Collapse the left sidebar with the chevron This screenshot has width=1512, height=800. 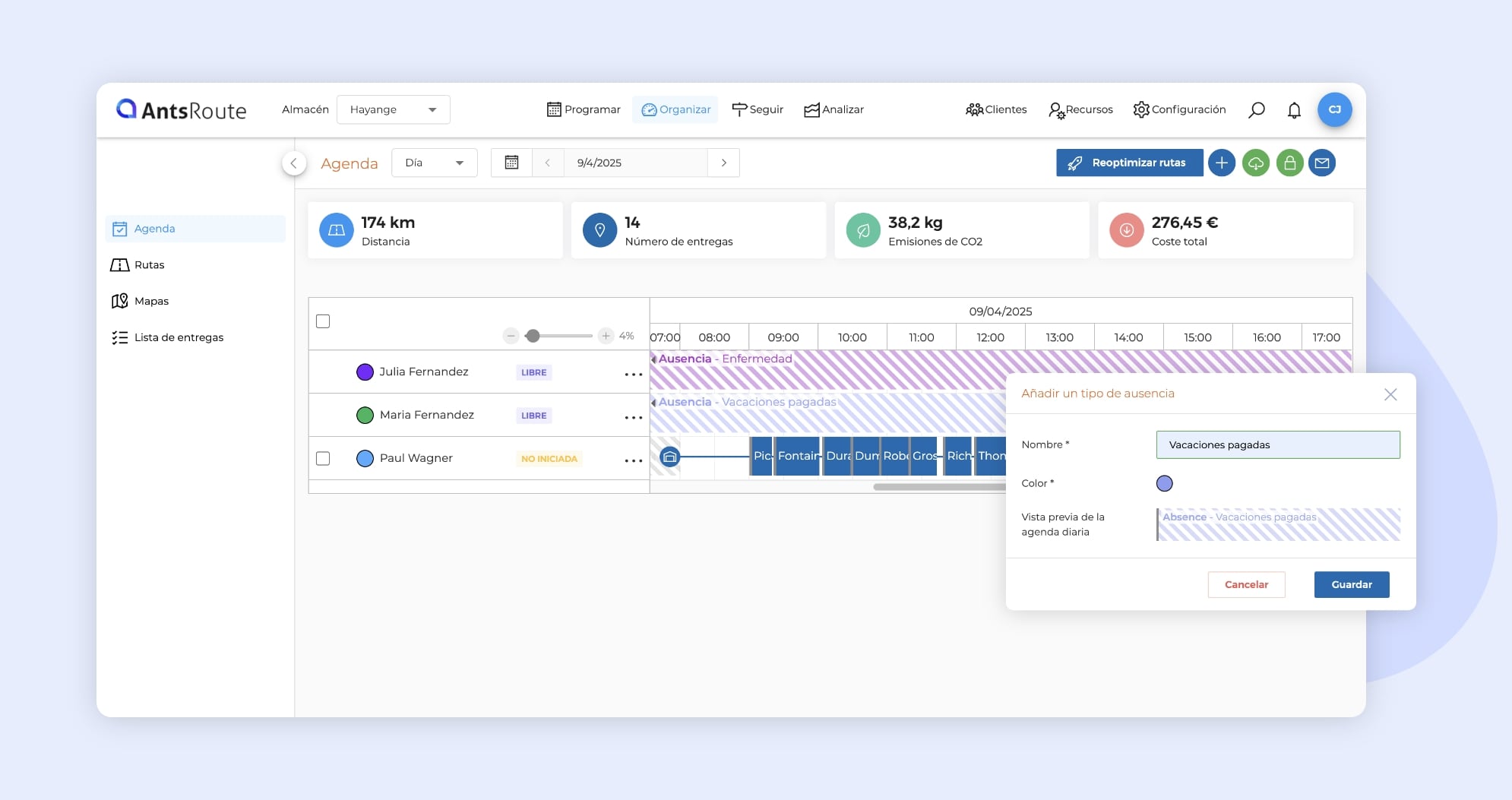(294, 163)
